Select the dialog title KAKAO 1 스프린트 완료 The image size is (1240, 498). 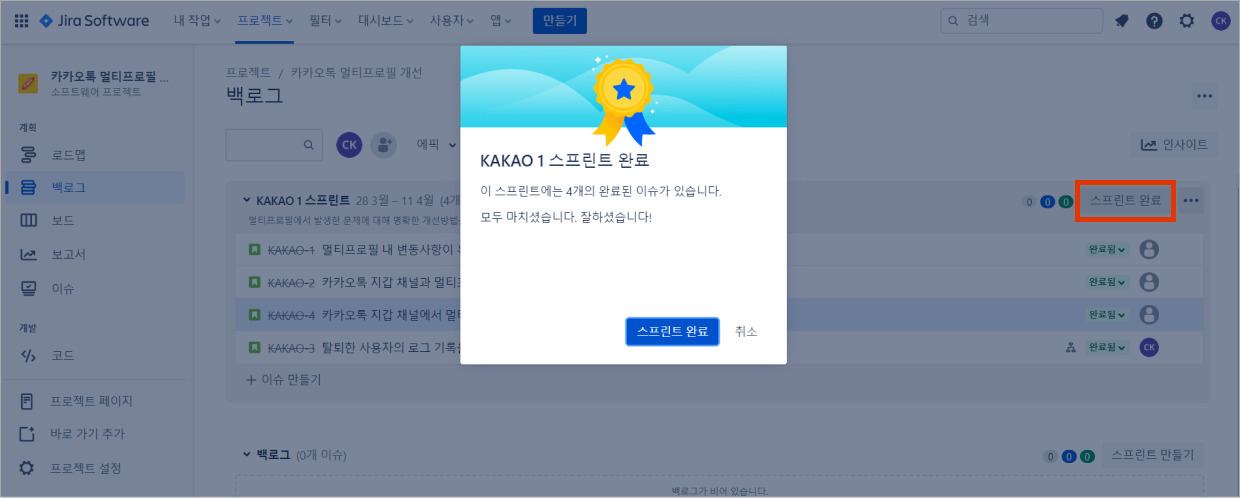pyautogui.click(x=566, y=160)
